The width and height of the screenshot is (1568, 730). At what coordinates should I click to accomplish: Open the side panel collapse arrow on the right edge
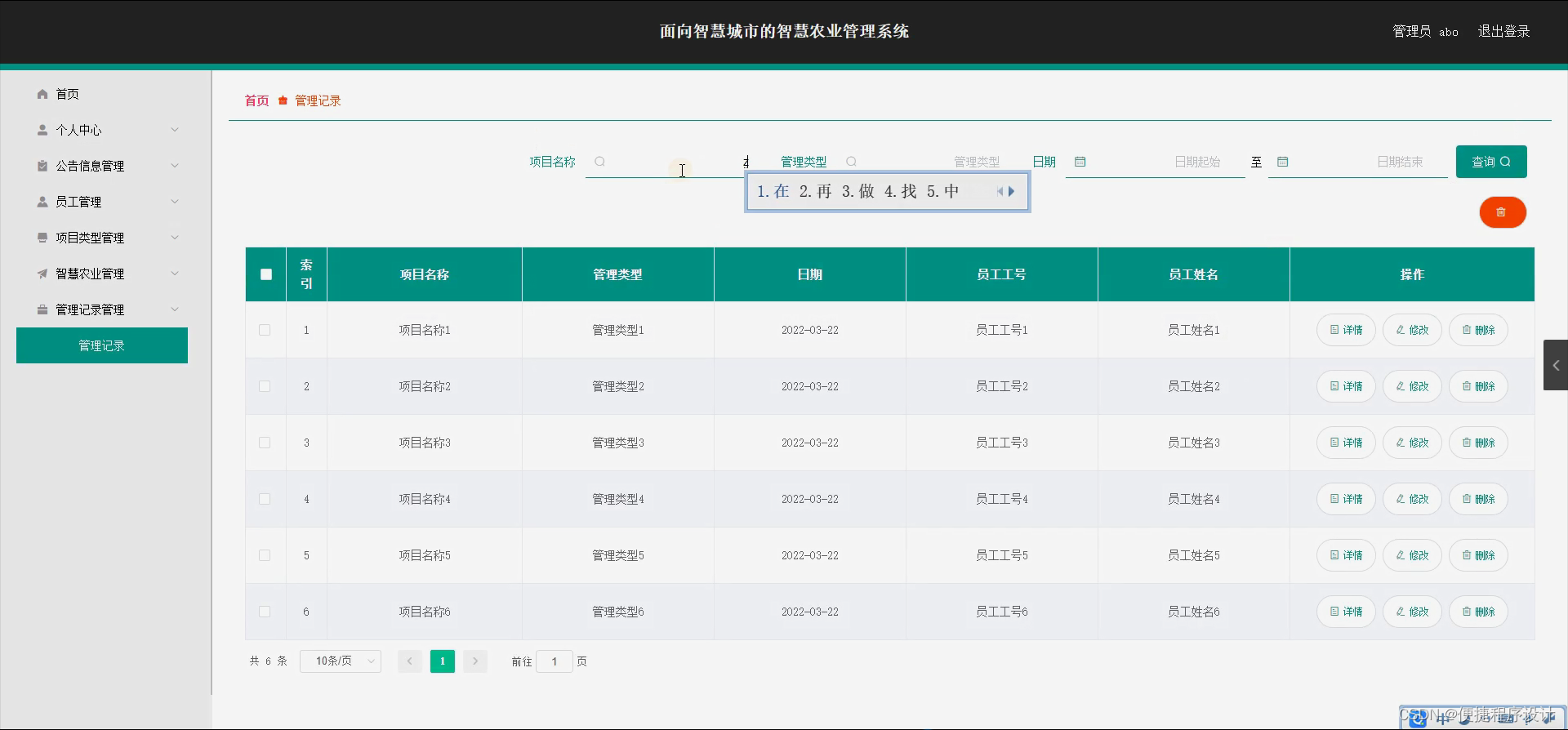1555,366
